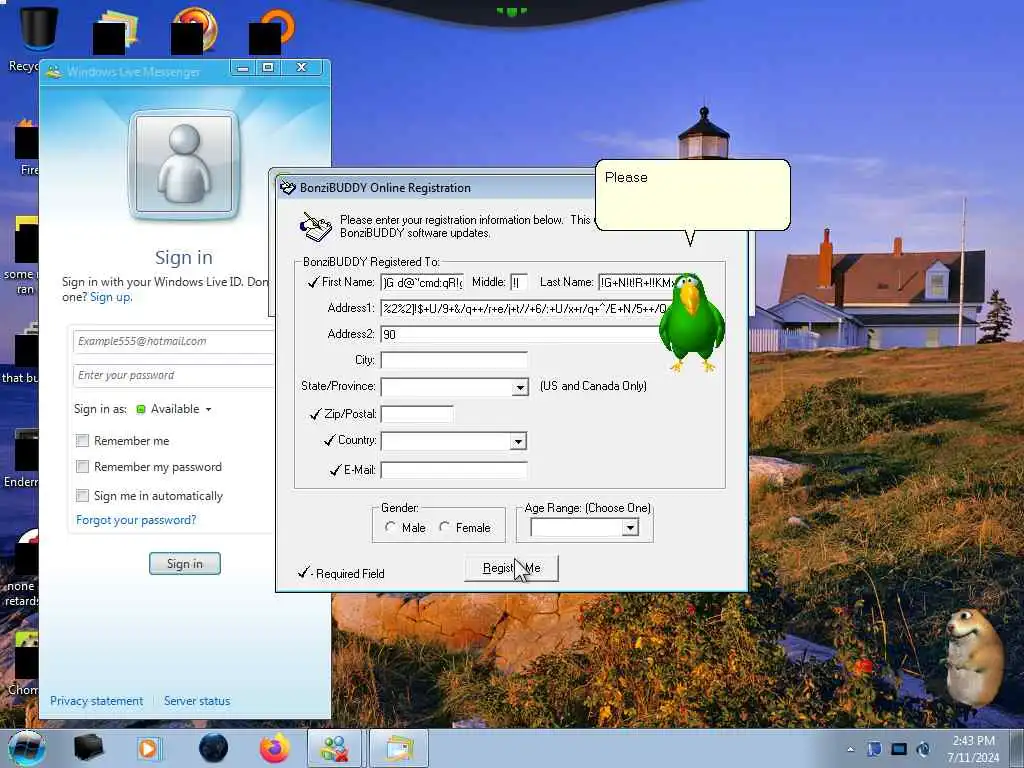Click the Messenger display picture avatar

coord(184,165)
